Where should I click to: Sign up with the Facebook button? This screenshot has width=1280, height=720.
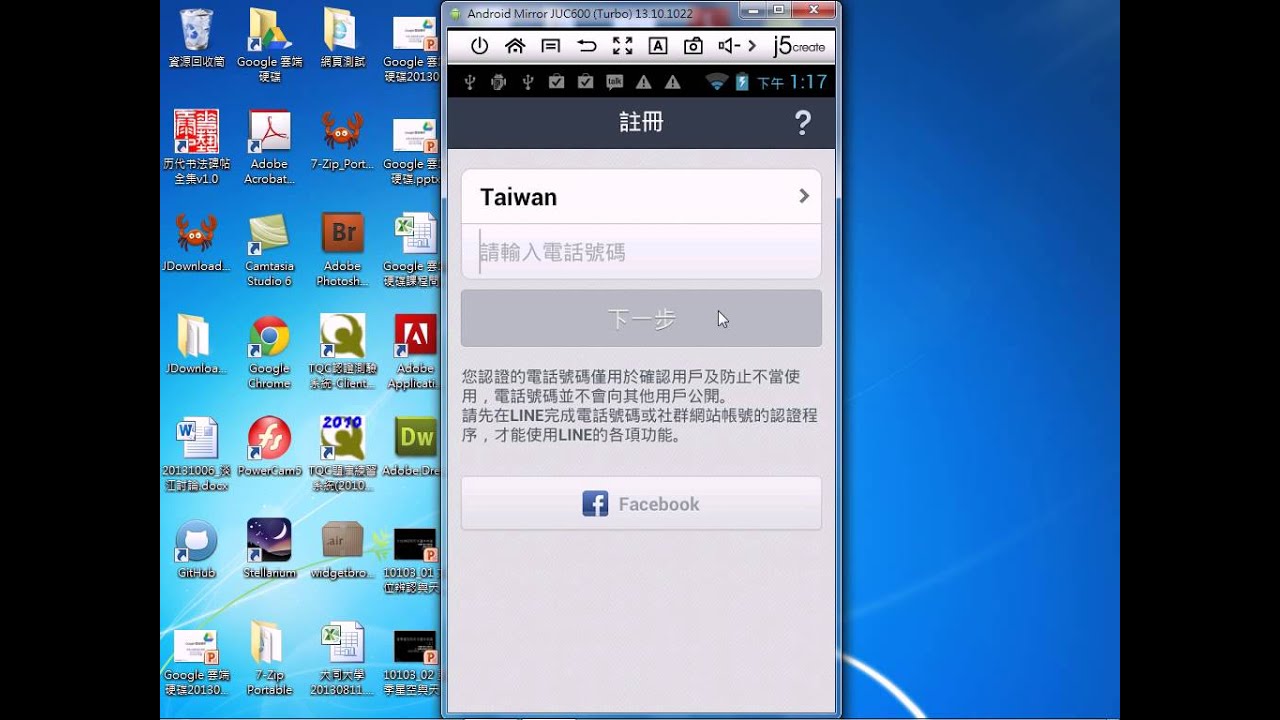[x=641, y=504]
